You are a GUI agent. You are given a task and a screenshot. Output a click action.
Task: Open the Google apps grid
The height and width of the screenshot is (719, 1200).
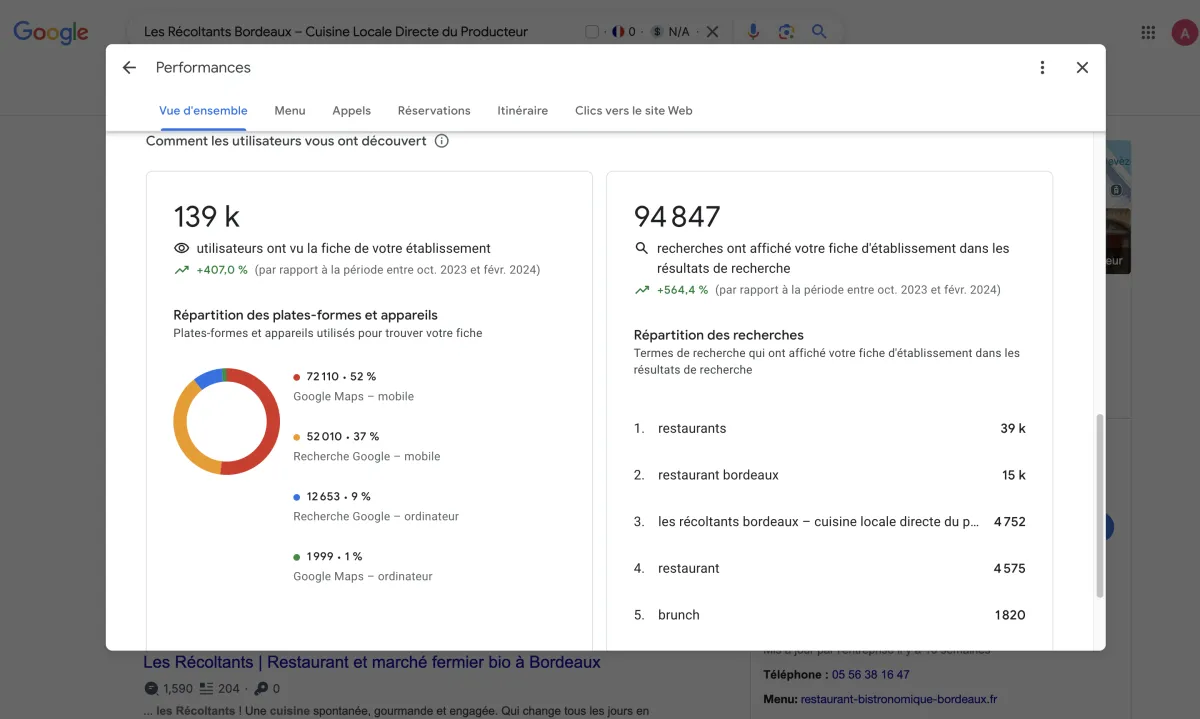(1148, 33)
